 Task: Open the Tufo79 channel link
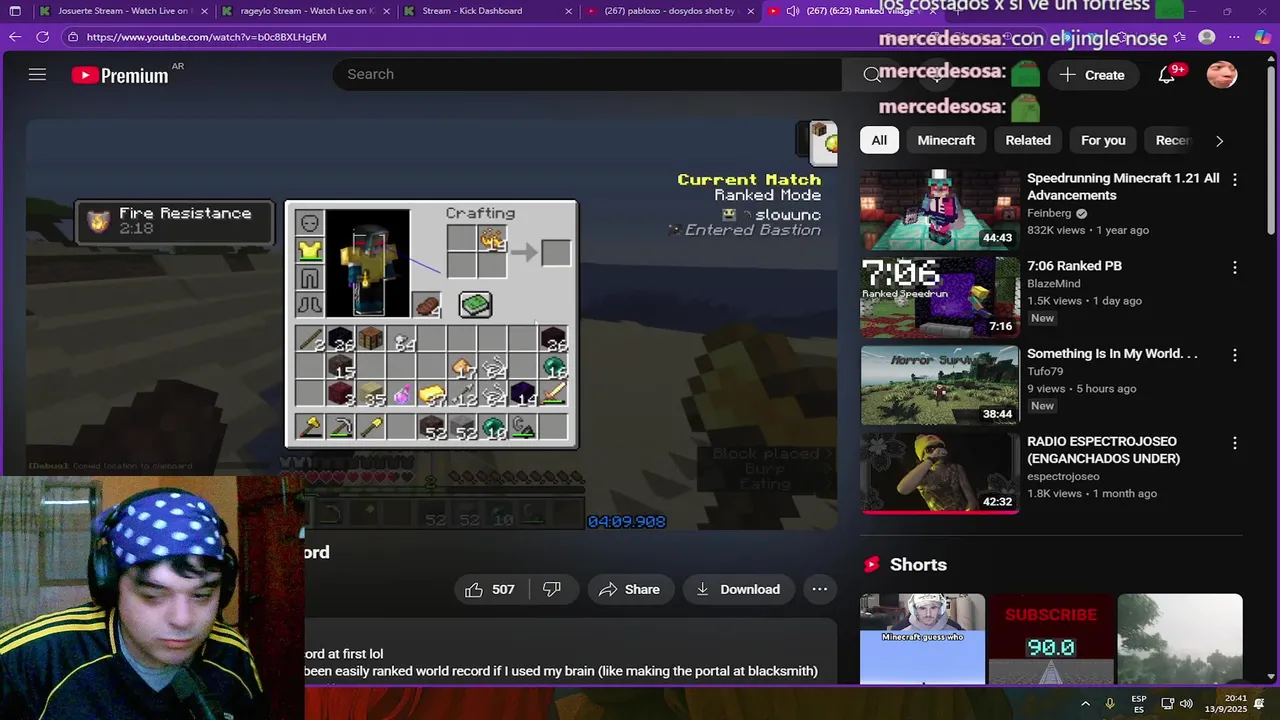[1045, 371]
